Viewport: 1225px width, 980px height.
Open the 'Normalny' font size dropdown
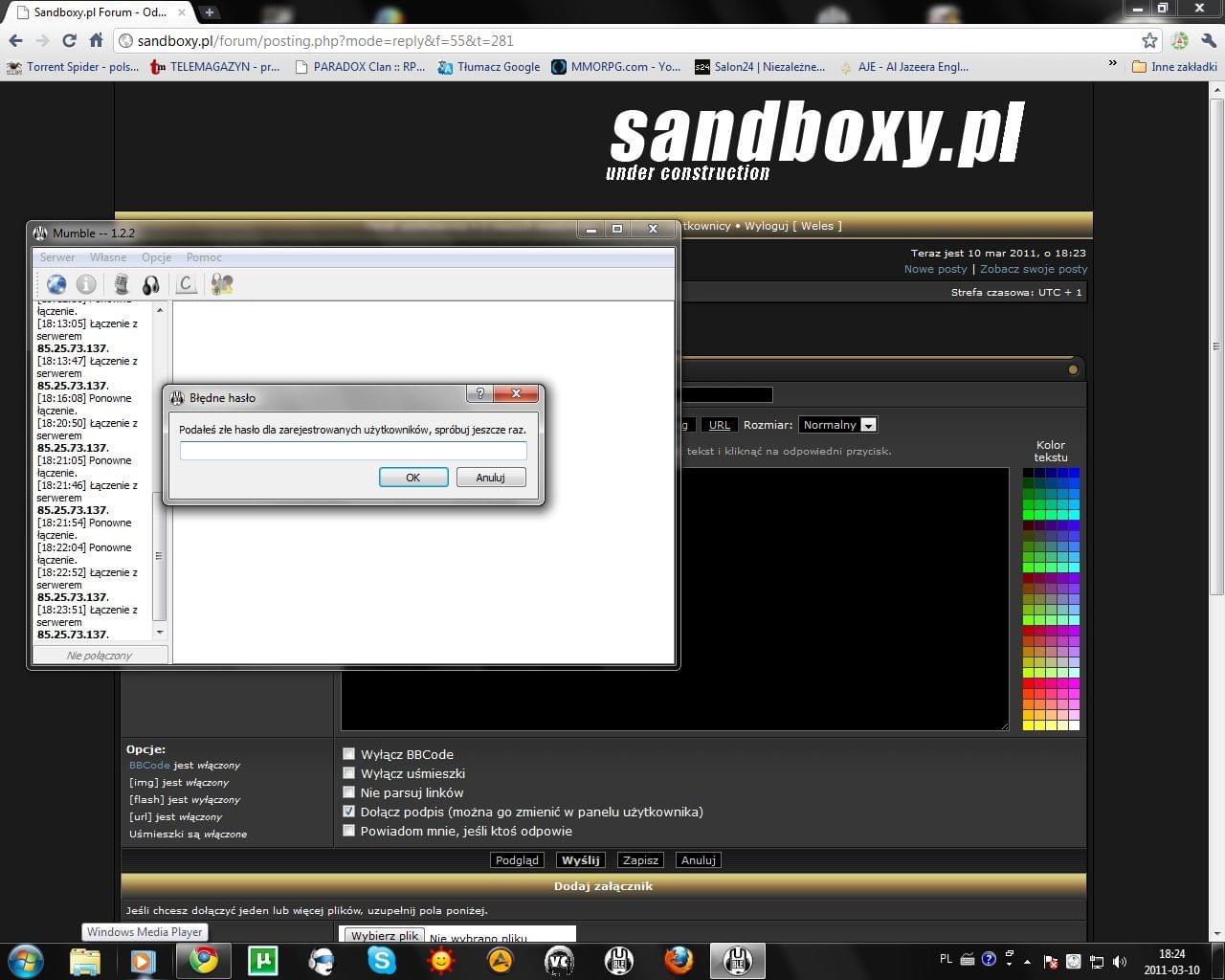pyautogui.click(x=838, y=425)
